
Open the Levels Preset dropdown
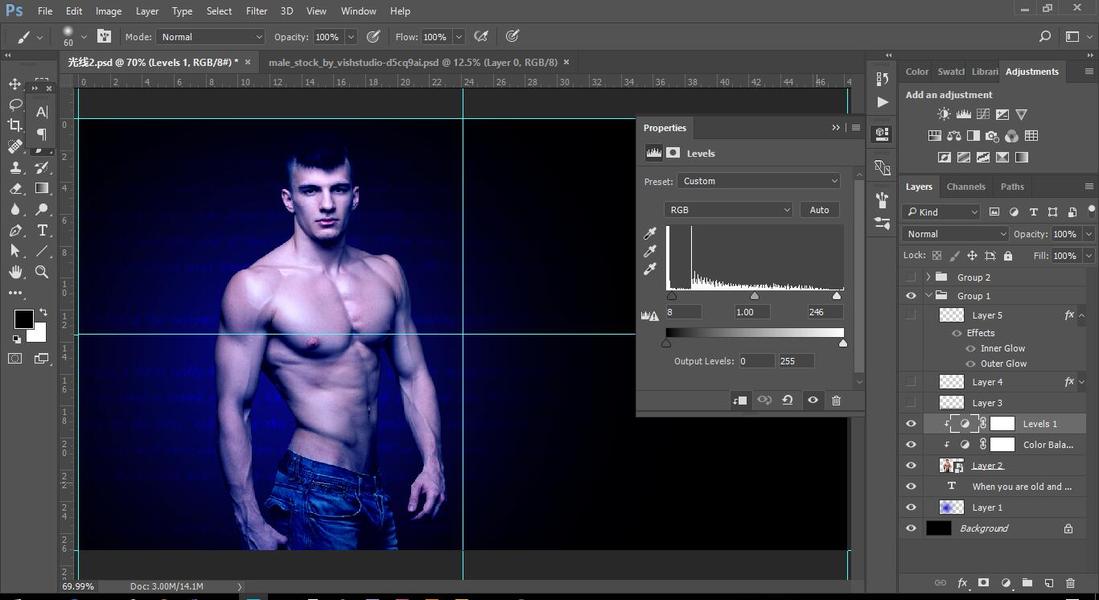tap(759, 181)
